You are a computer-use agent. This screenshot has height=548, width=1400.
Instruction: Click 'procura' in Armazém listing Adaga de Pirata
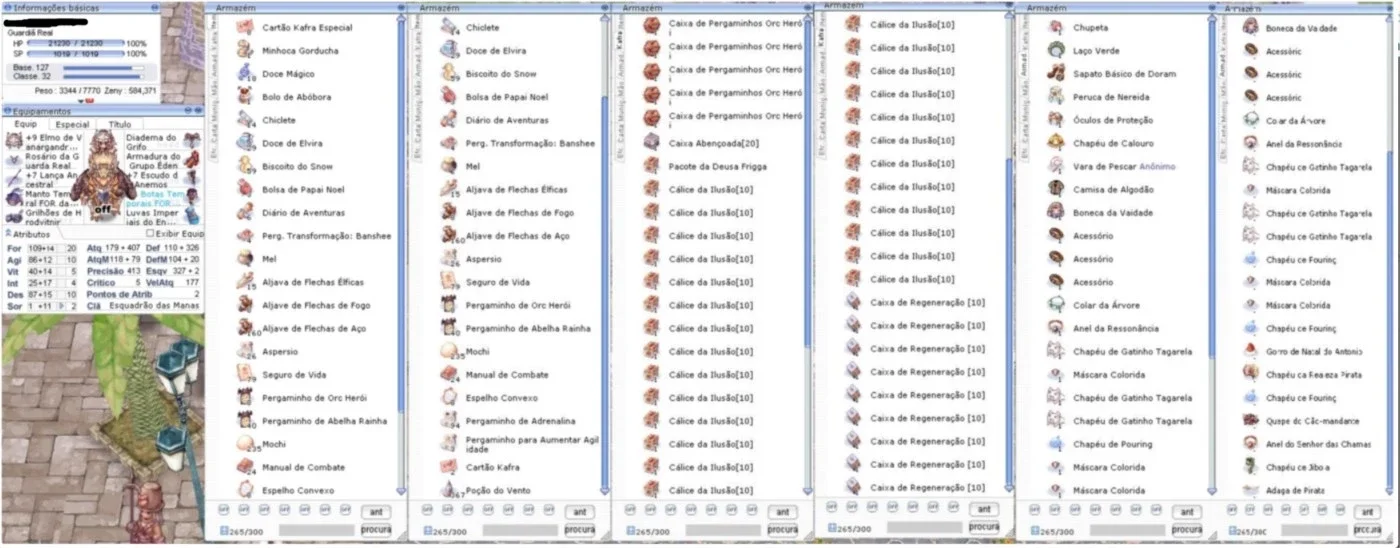tap(1366, 529)
